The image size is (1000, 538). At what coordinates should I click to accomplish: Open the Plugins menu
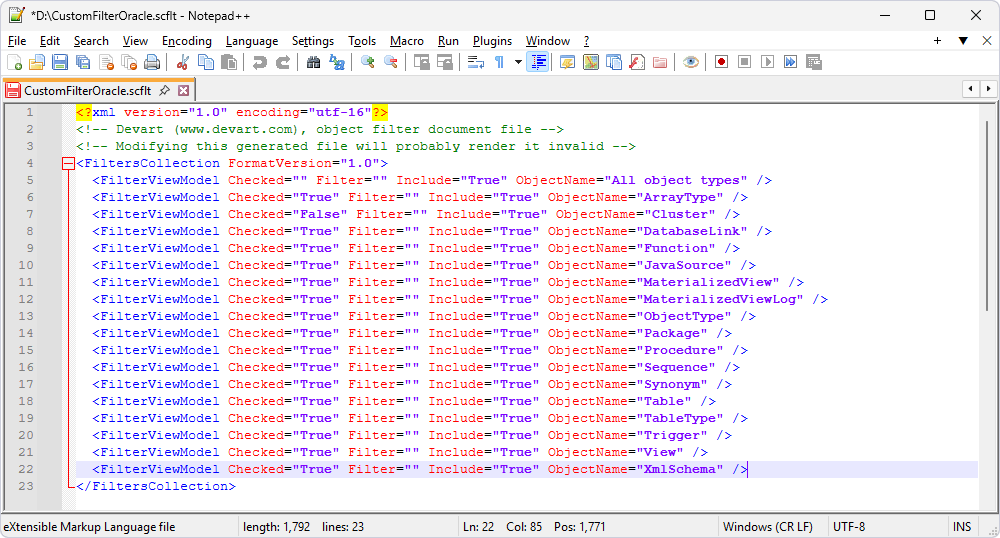tap(492, 41)
